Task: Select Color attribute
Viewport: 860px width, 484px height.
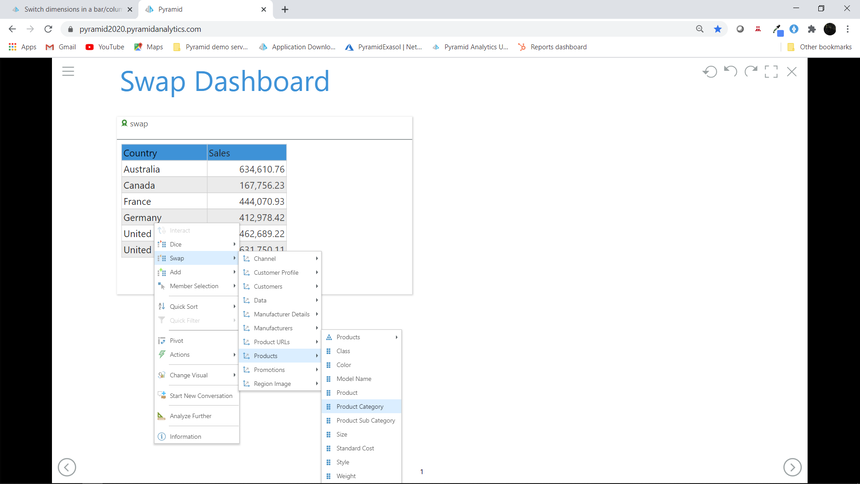Action: (x=361, y=365)
